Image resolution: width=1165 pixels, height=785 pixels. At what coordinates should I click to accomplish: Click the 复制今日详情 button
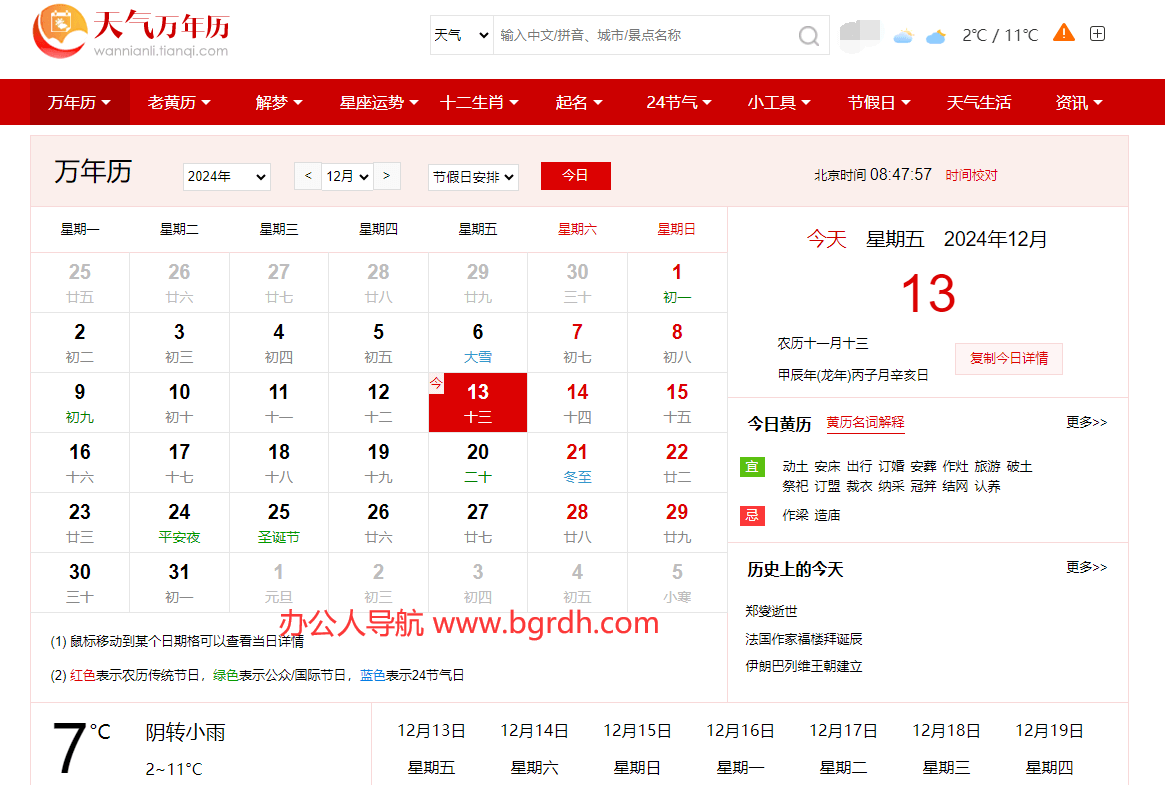[1009, 358]
